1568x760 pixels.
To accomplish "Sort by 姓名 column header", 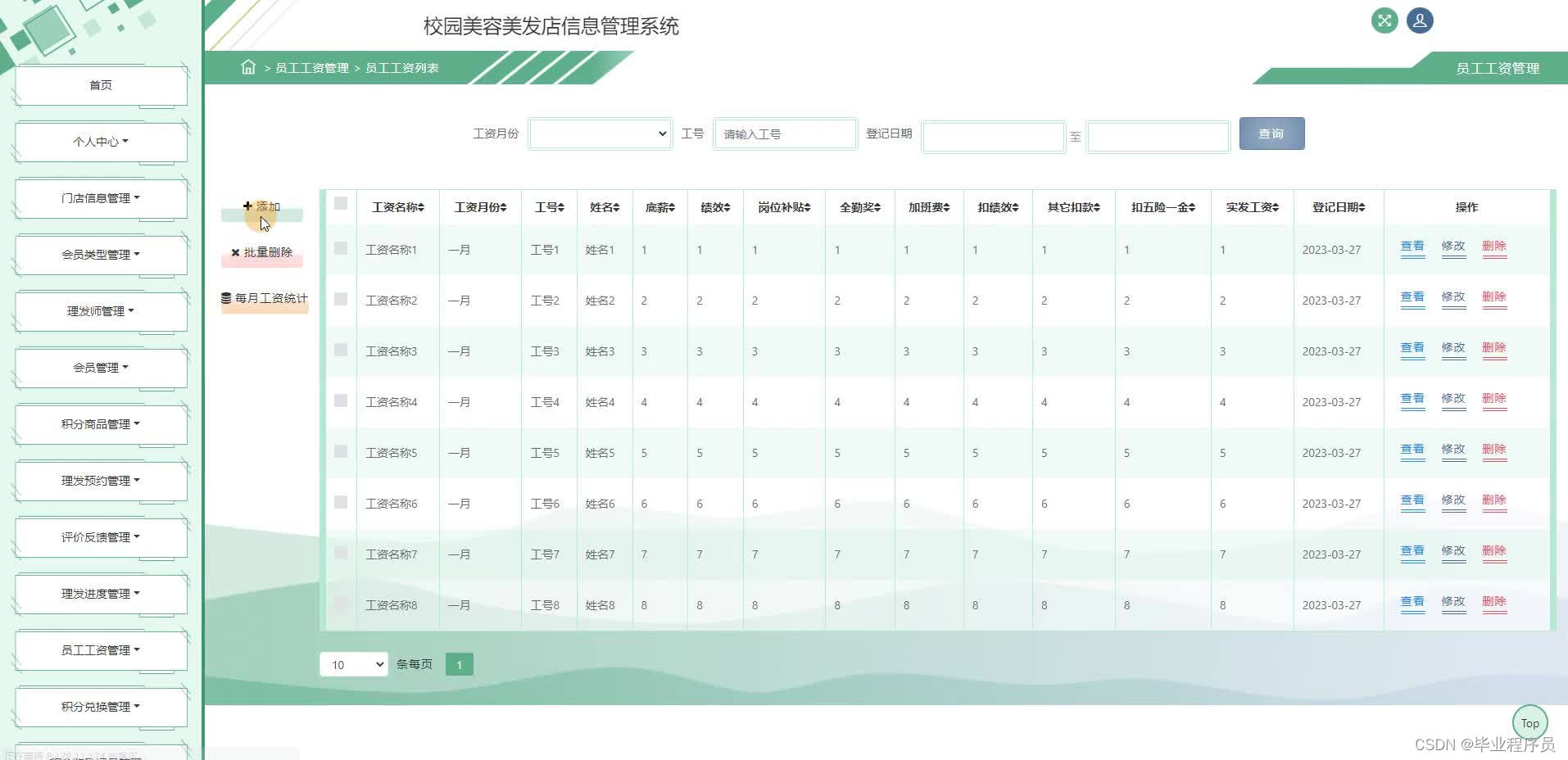I will click(605, 208).
